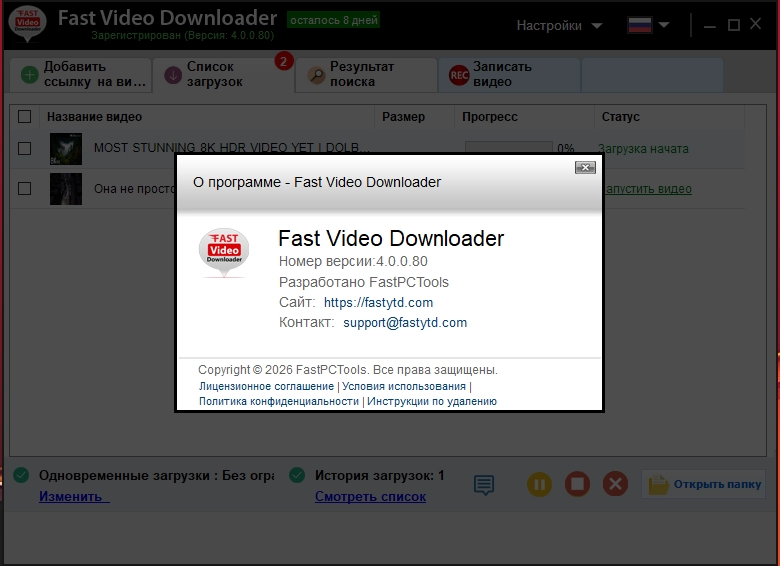Open the Настройки dropdown menu

pyautogui.click(x=560, y=25)
